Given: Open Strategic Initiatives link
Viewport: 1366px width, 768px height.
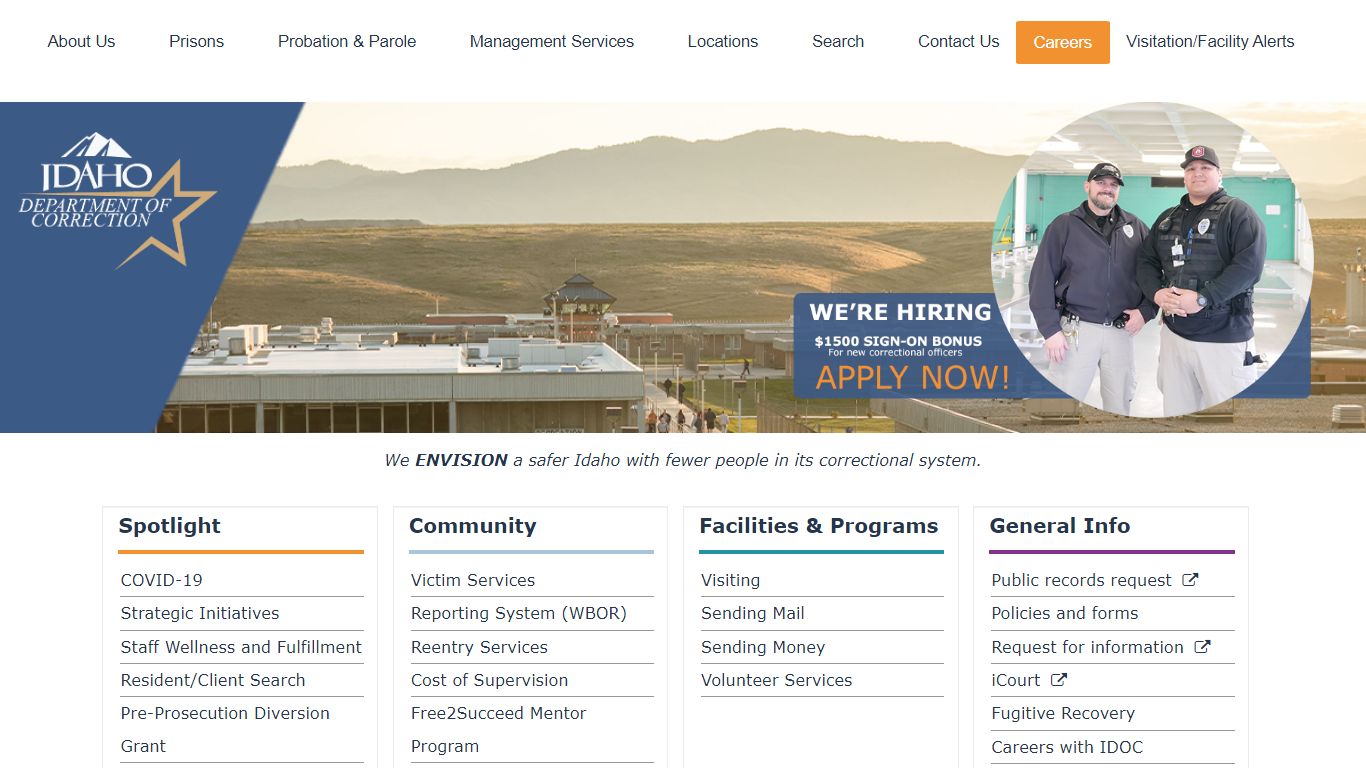Looking at the screenshot, I should click(200, 613).
